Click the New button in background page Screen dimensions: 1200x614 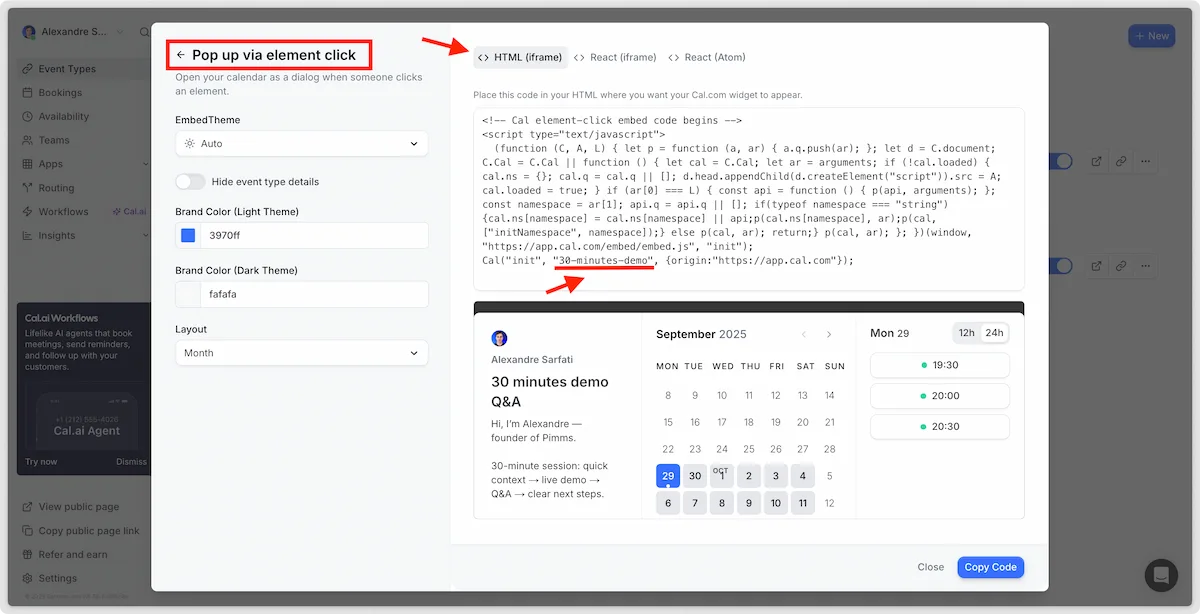pos(1151,36)
